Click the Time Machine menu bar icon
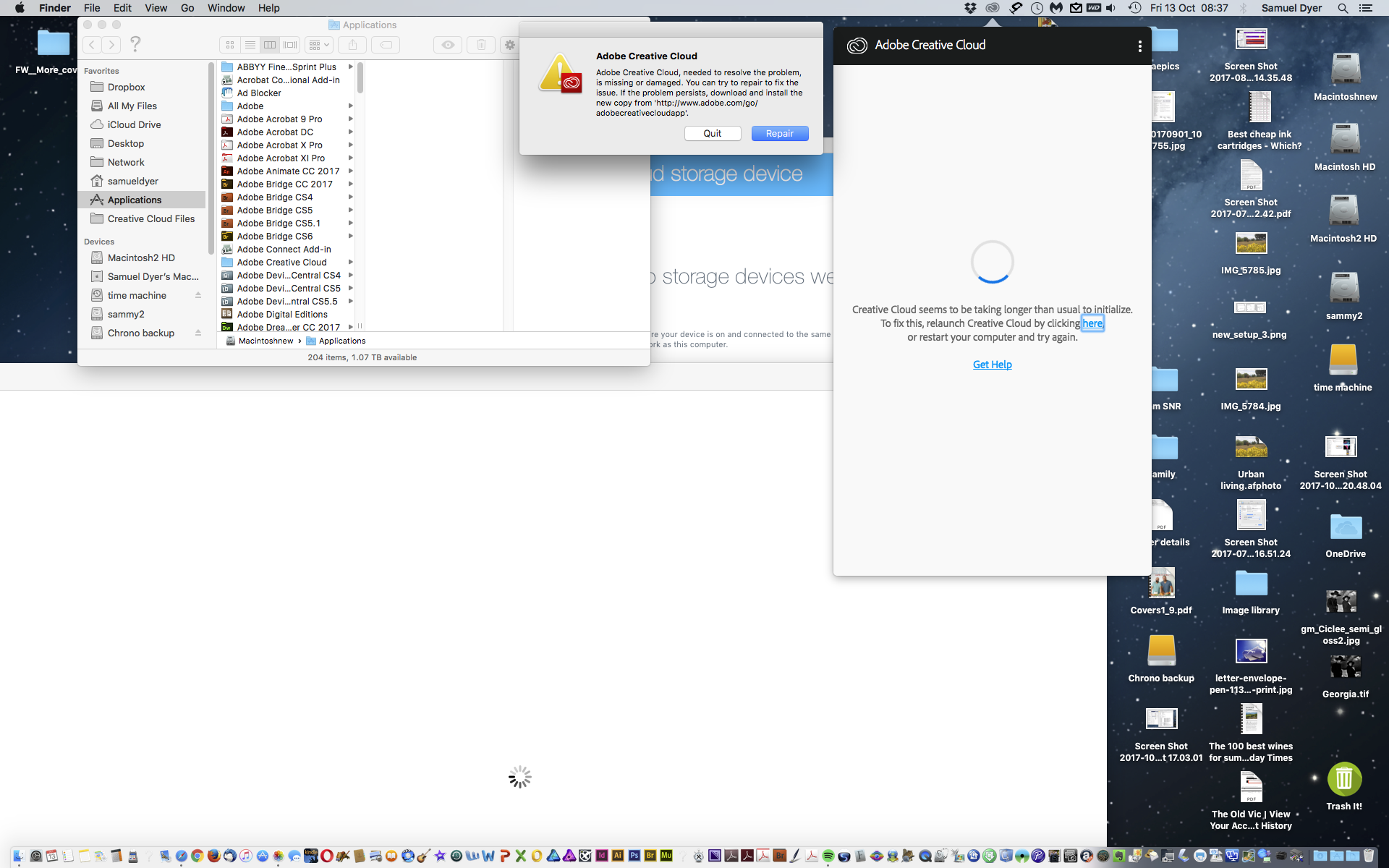The height and width of the screenshot is (868, 1389). click(1134, 8)
